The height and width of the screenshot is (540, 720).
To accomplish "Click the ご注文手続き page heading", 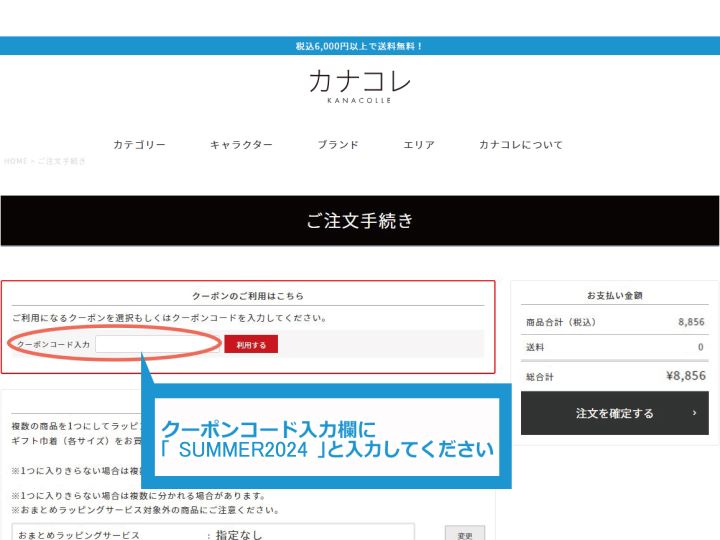I will pyautogui.click(x=360, y=220).
